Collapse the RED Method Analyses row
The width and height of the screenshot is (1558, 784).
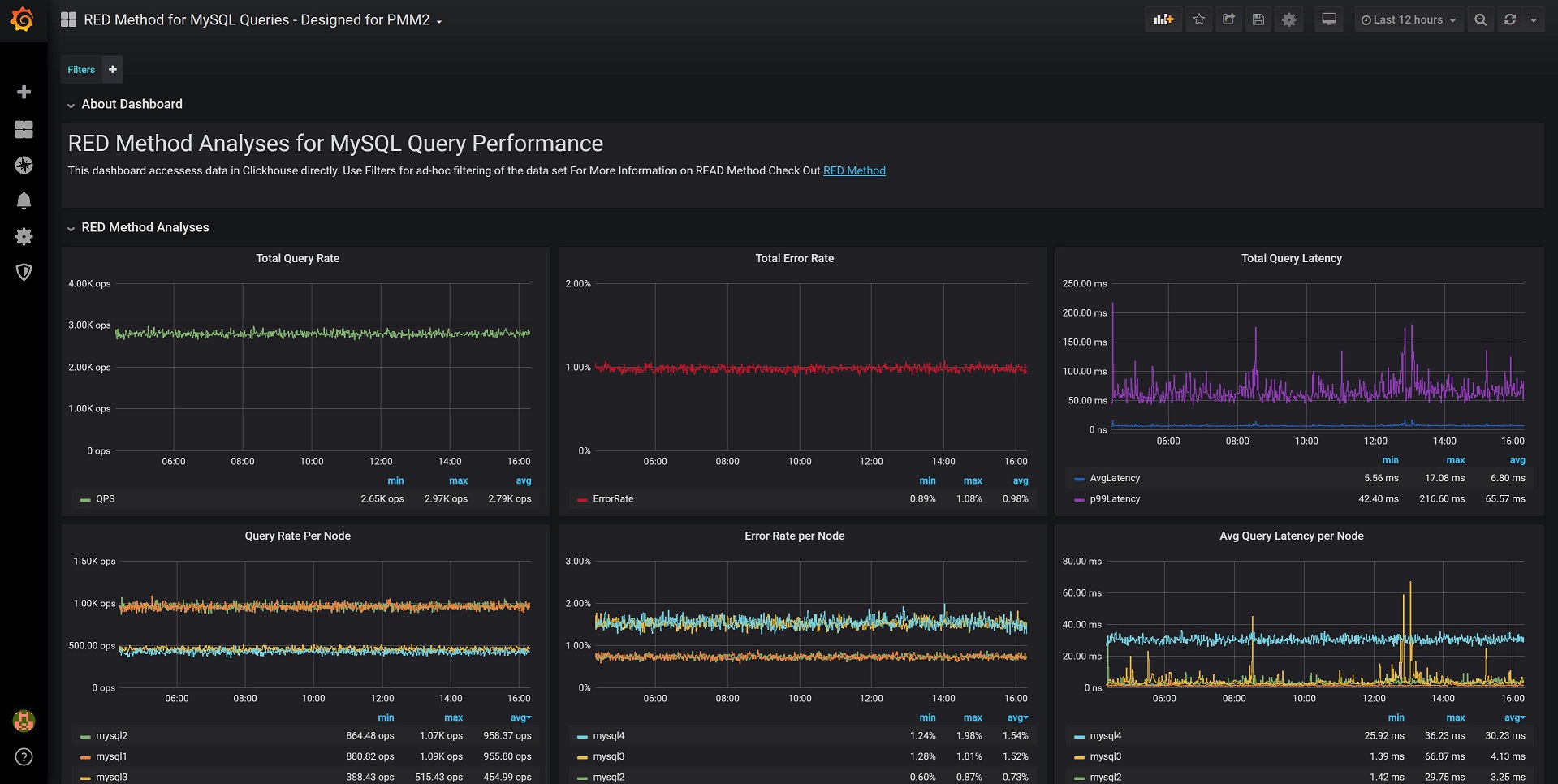[x=138, y=227]
